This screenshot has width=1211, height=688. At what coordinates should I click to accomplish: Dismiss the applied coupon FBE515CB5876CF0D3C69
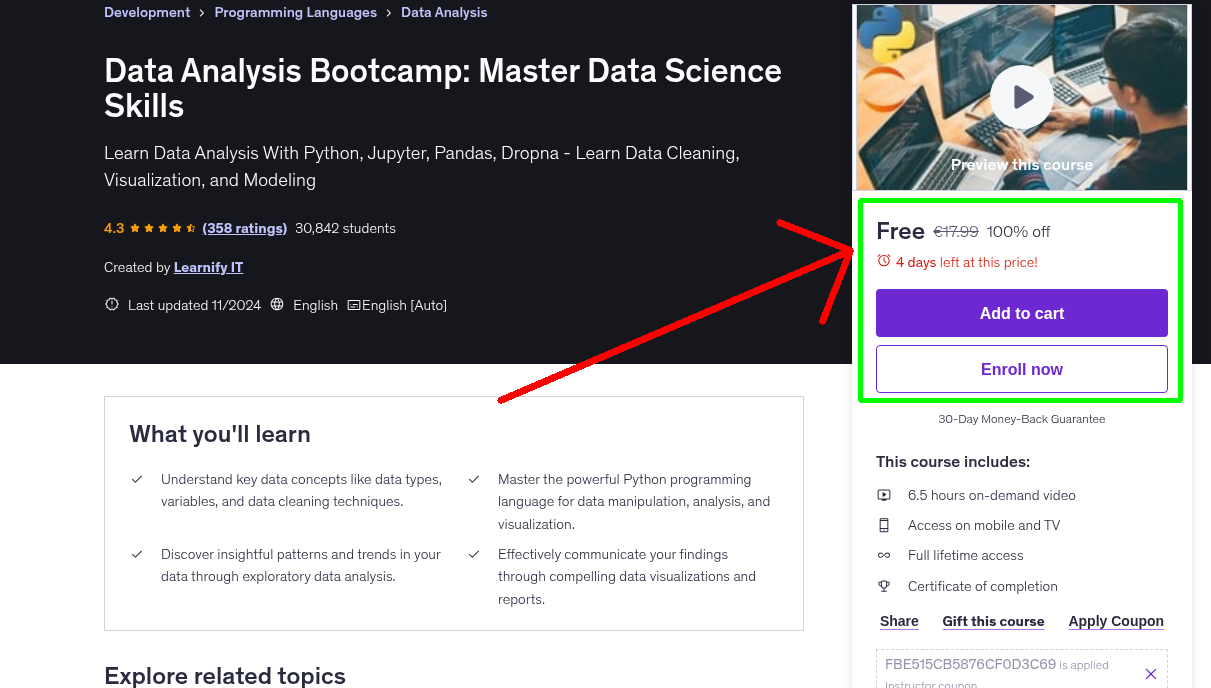coord(1150,673)
